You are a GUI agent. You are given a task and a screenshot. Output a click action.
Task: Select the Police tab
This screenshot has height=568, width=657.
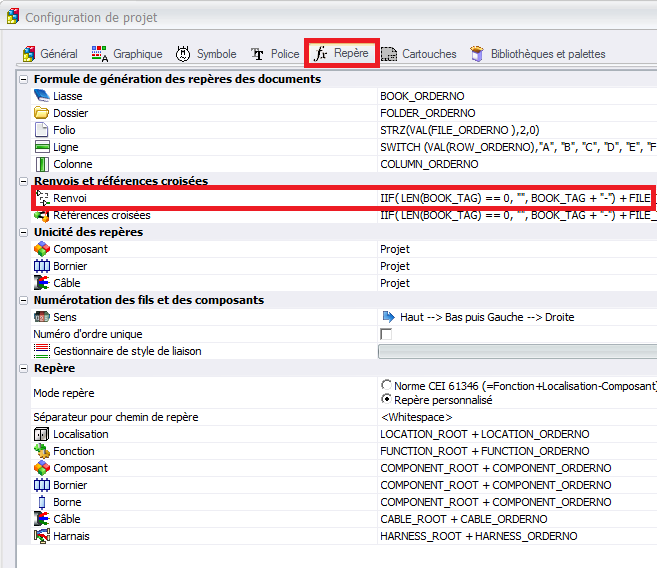point(275,54)
